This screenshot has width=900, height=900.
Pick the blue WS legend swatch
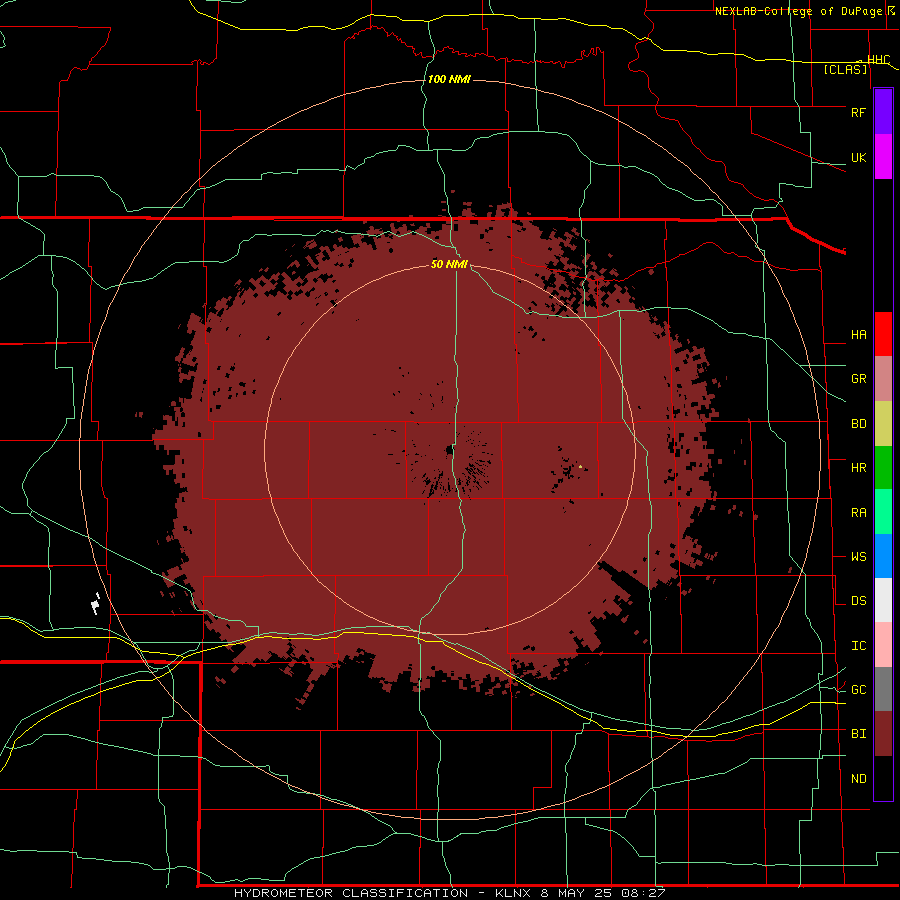pyautogui.click(x=883, y=556)
